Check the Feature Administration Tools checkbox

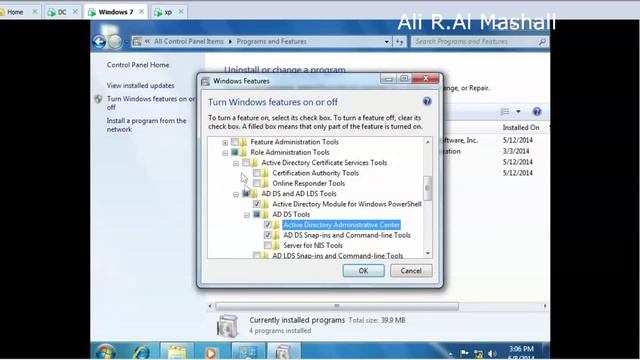pyautogui.click(x=235, y=142)
